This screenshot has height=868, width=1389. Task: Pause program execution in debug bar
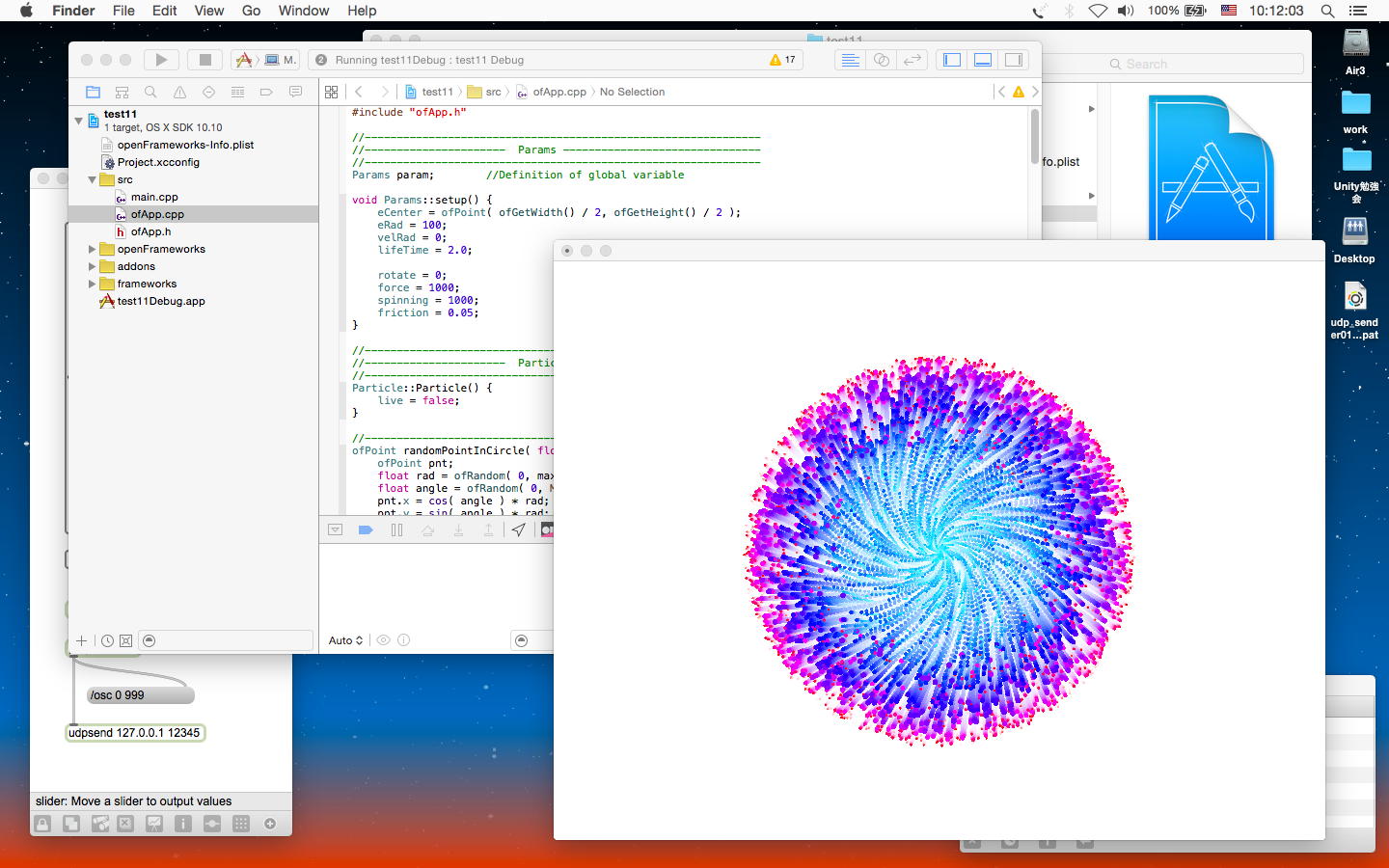[x=396, y=530]
